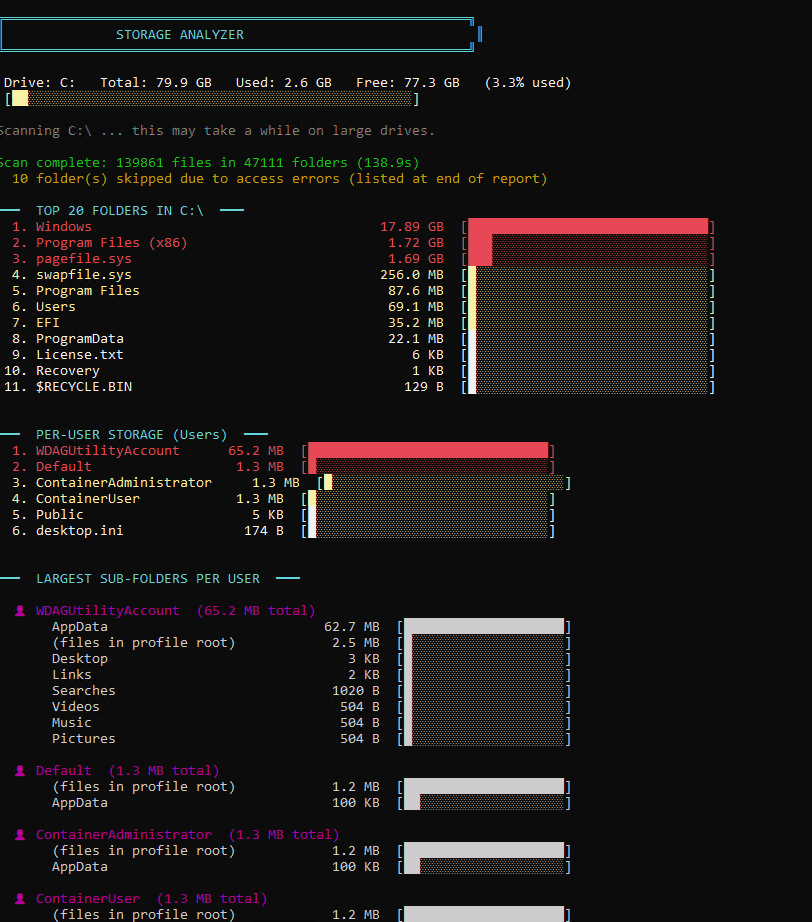Click the 'Total: 79.9 GB' value
Image resolution: width=812 pixels, height=922 pixels.
[x=156, y=83]
